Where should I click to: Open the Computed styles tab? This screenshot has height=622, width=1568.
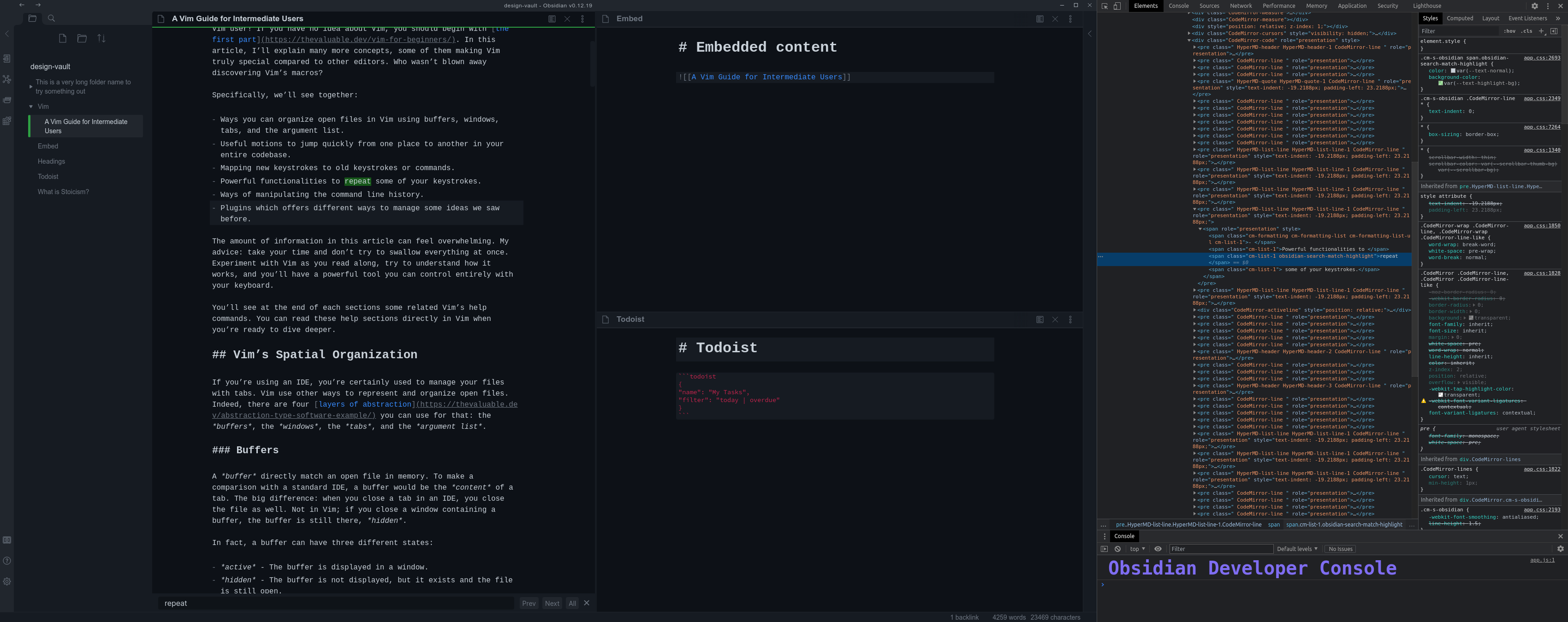pos(1460,18)
